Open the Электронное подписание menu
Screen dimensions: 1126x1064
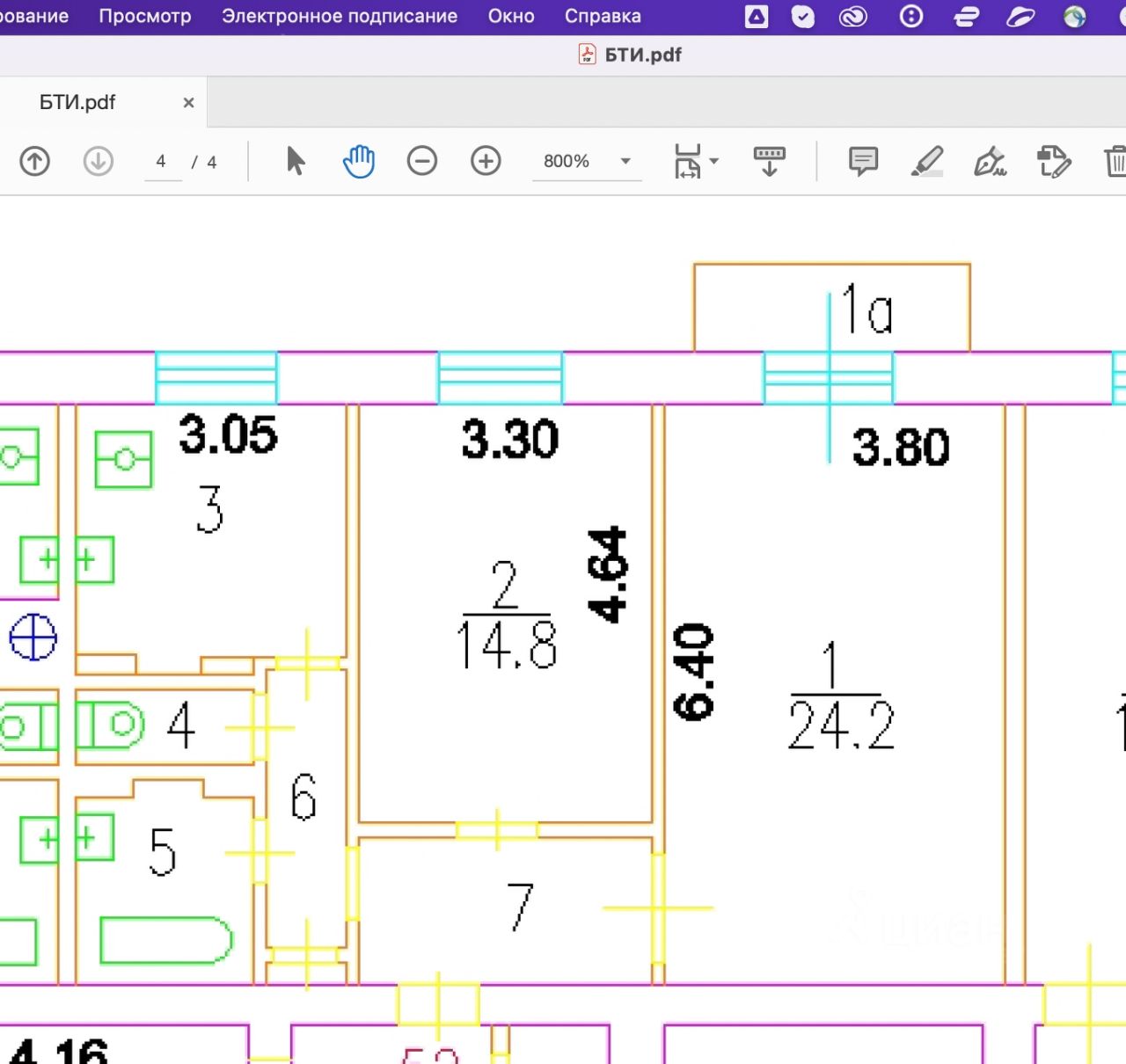coord(339,17)
